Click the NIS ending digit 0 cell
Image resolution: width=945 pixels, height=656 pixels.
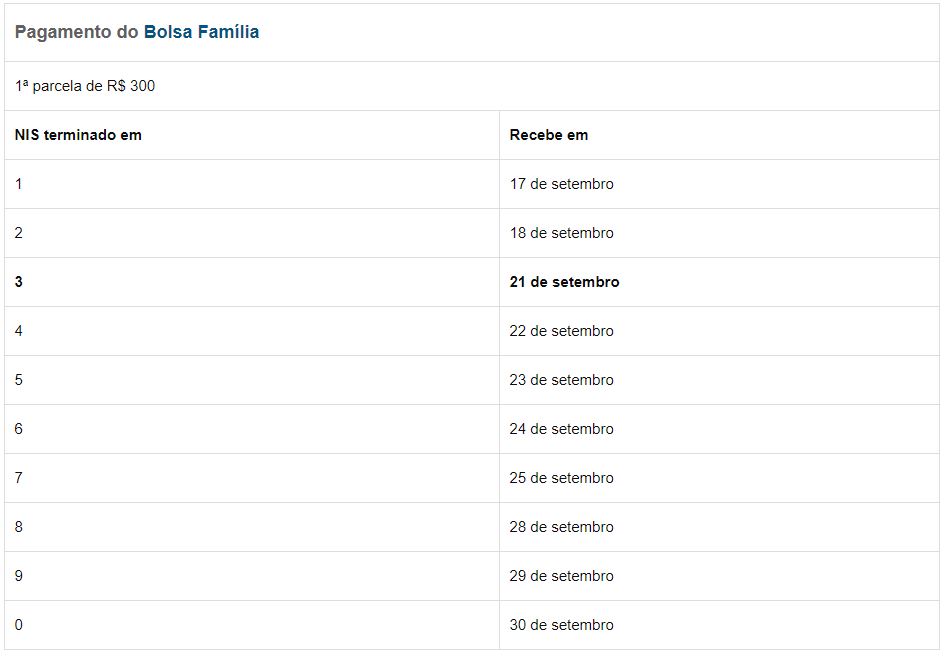pos(252,625)
